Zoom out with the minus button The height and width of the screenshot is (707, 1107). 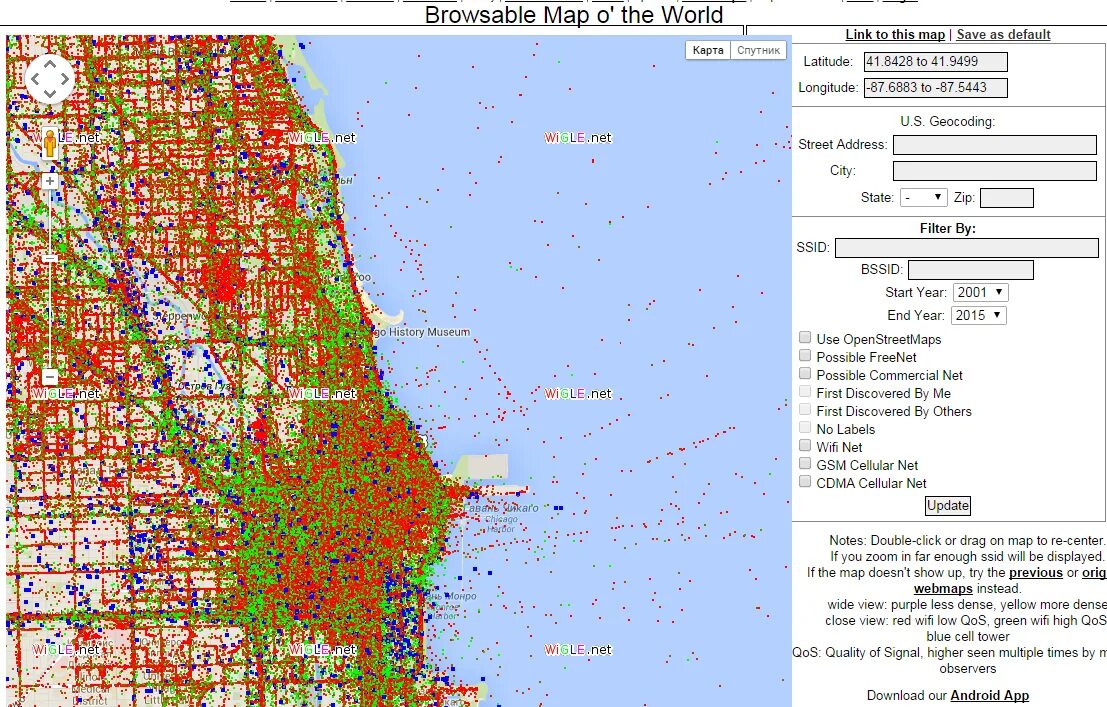coord(49,376)
